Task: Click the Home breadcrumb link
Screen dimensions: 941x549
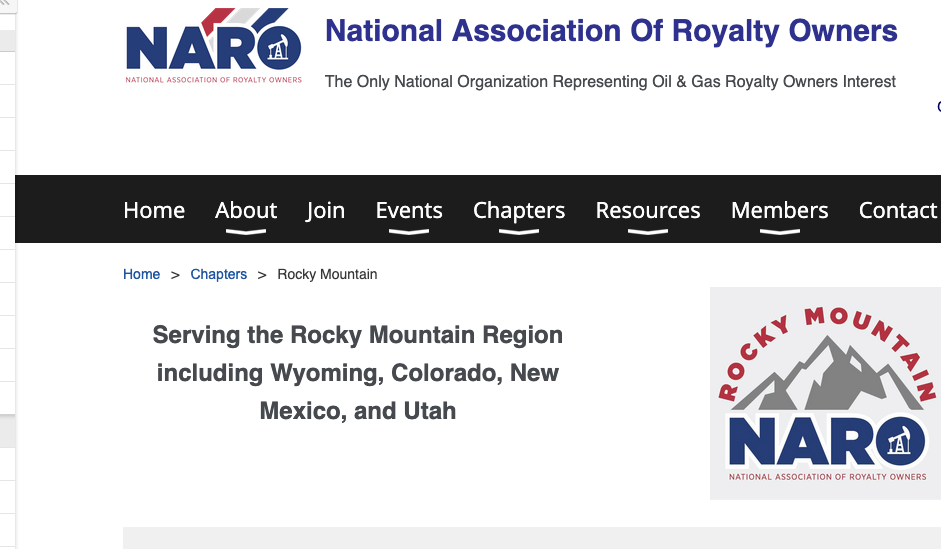Action: [x=142, y=274]
